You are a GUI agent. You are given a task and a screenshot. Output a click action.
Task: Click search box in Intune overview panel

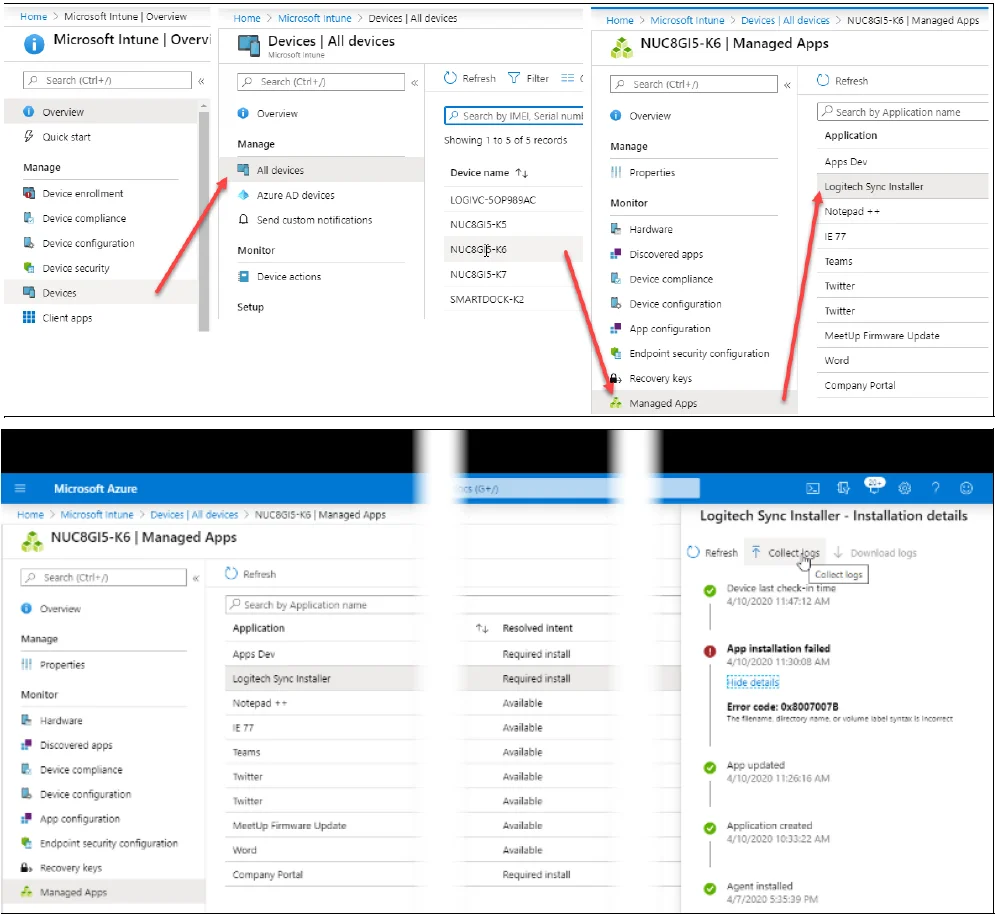(x=107, y=80)
